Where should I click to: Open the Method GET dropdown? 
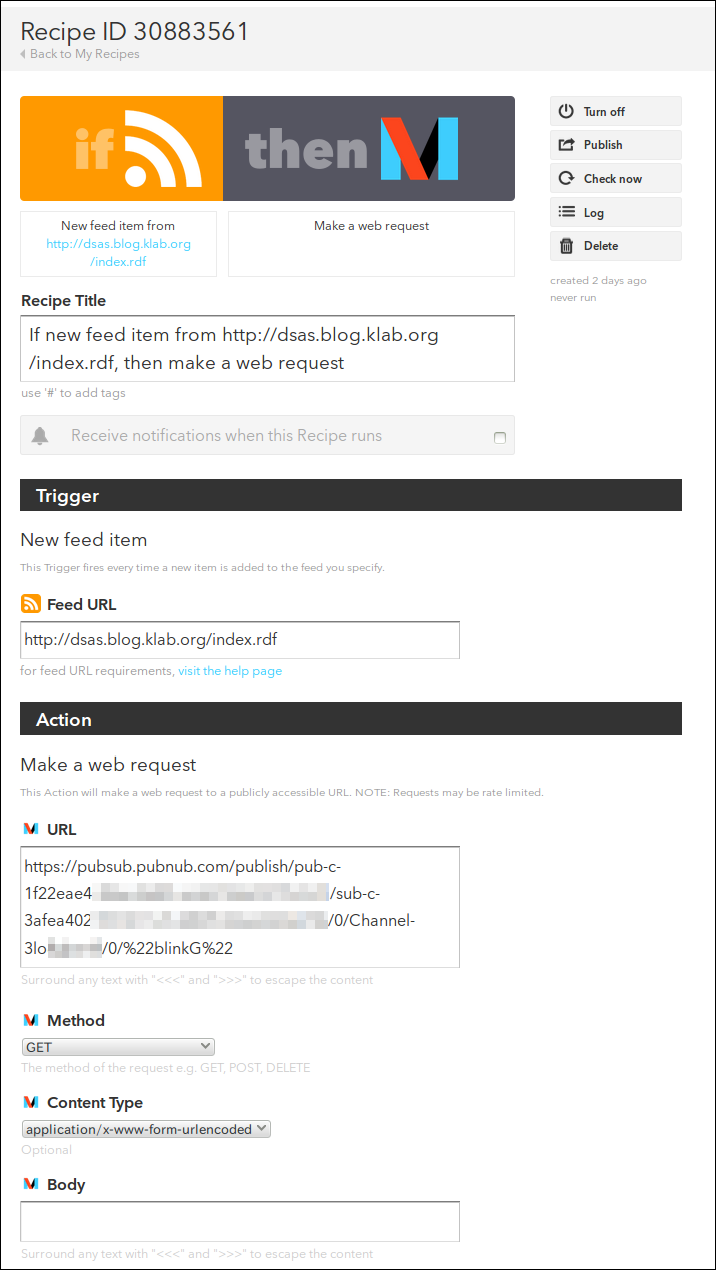point(118,1047)
